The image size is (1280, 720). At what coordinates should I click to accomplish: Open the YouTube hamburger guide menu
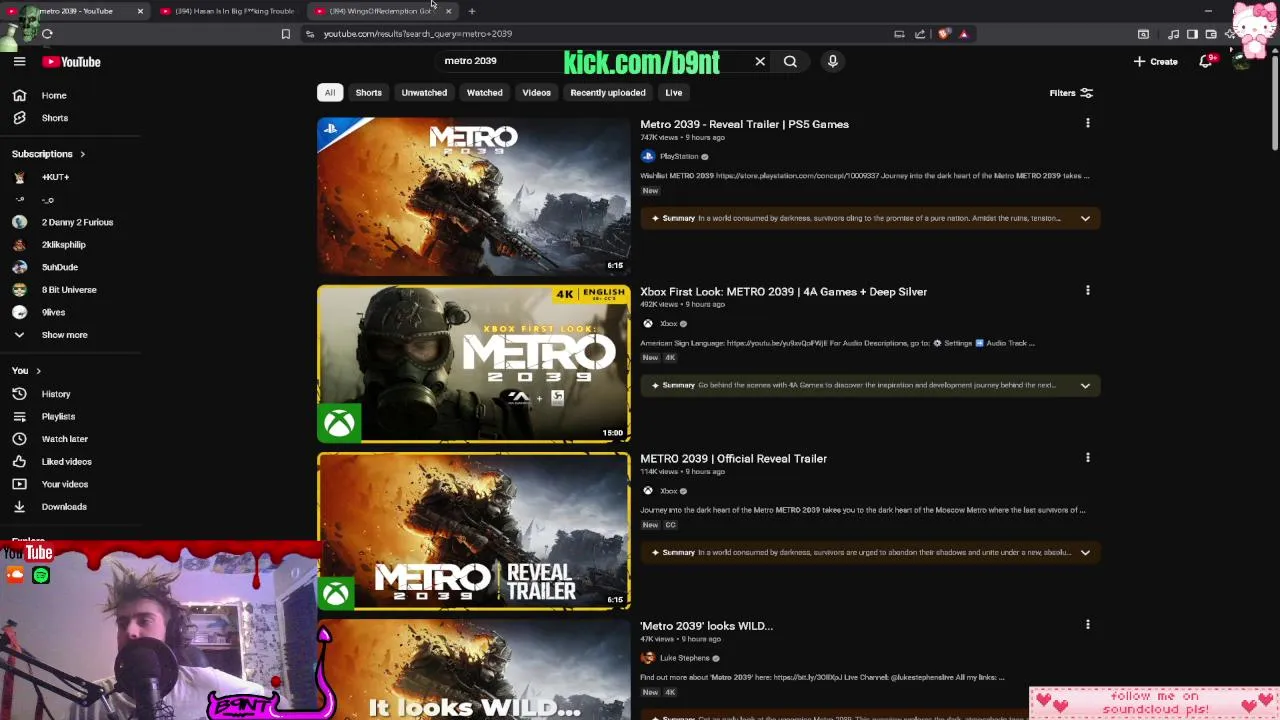(x=19, y=61)
